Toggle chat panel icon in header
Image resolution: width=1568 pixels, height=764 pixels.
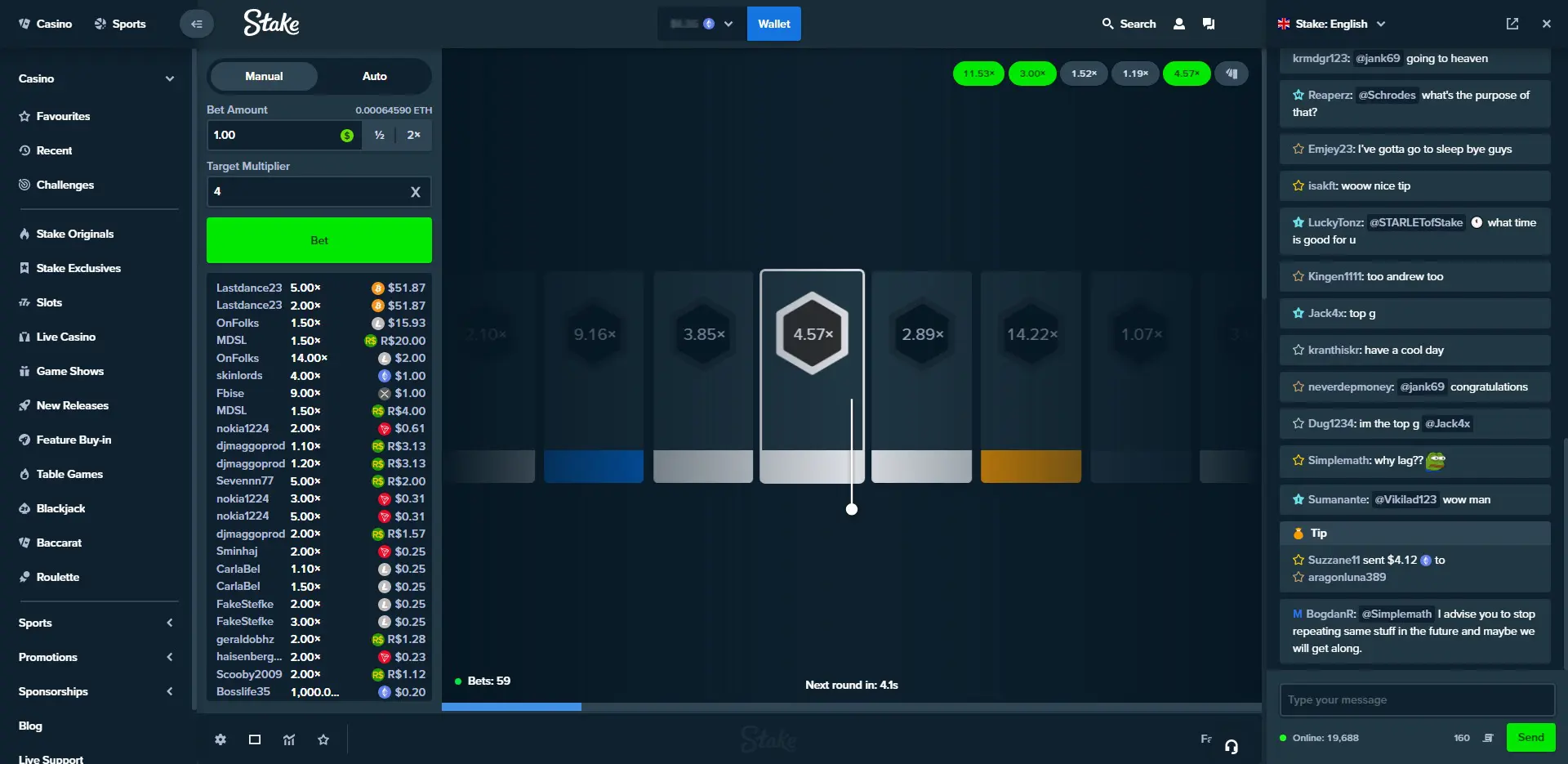[x=1209, y=24]
